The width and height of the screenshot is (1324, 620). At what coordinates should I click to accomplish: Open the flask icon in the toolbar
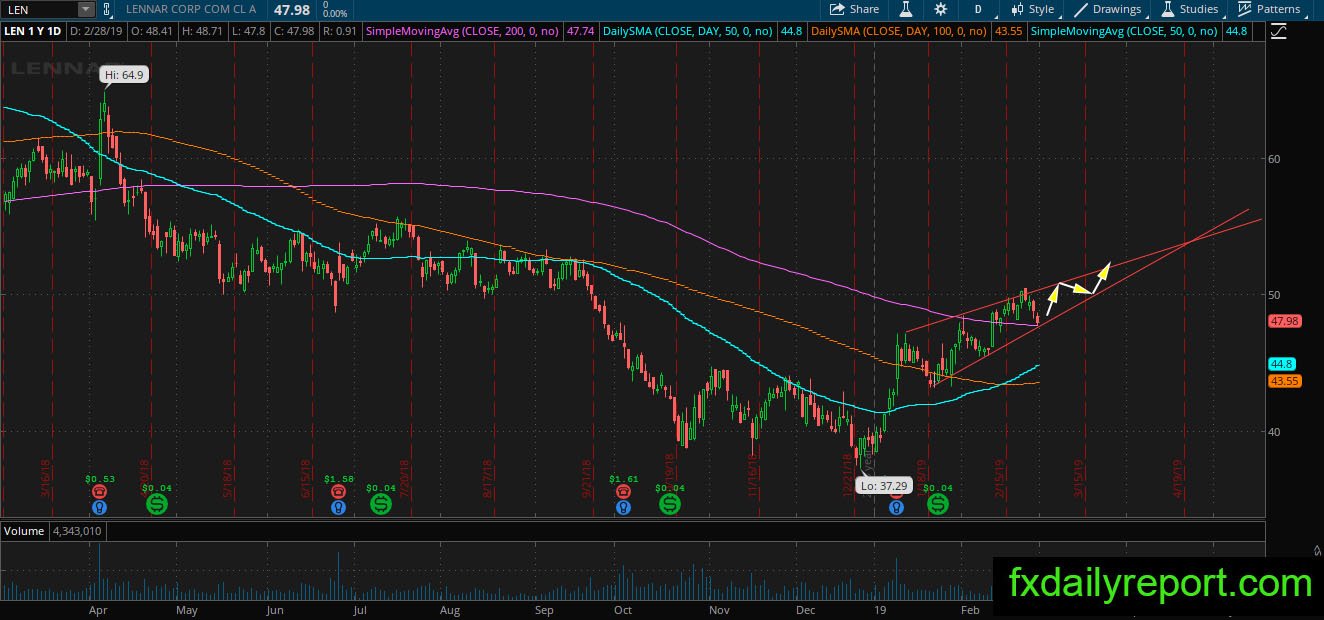(906, 9)
